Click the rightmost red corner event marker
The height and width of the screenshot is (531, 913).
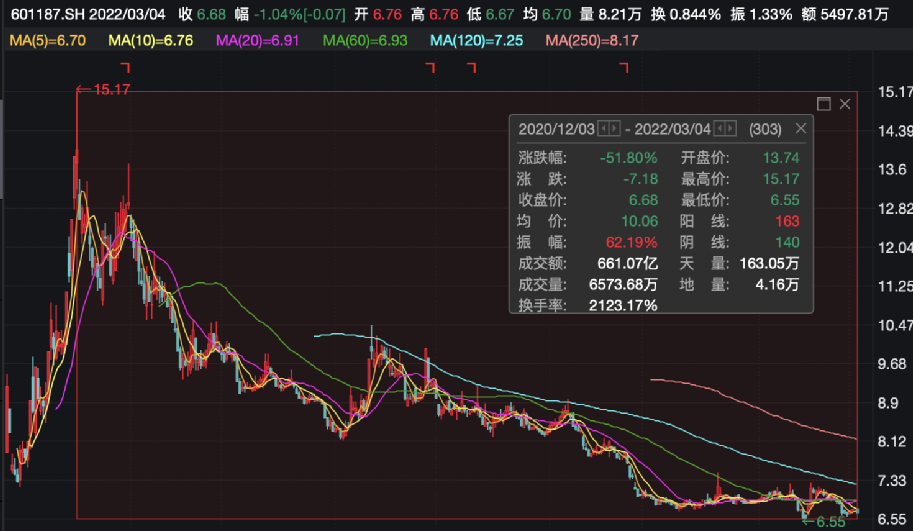click(x=624, y=68)
